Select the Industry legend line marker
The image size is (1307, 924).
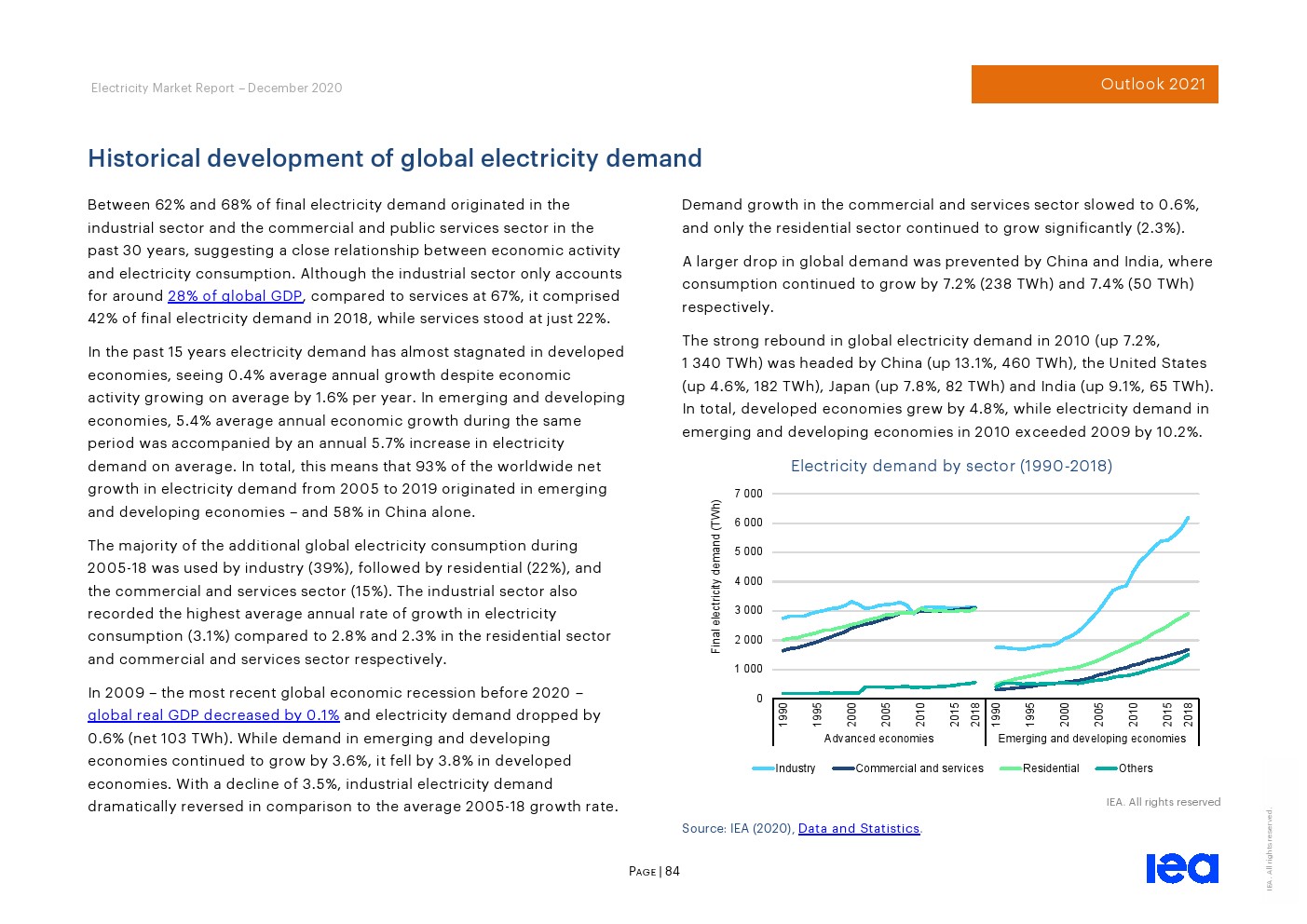[x=763, y=768]
